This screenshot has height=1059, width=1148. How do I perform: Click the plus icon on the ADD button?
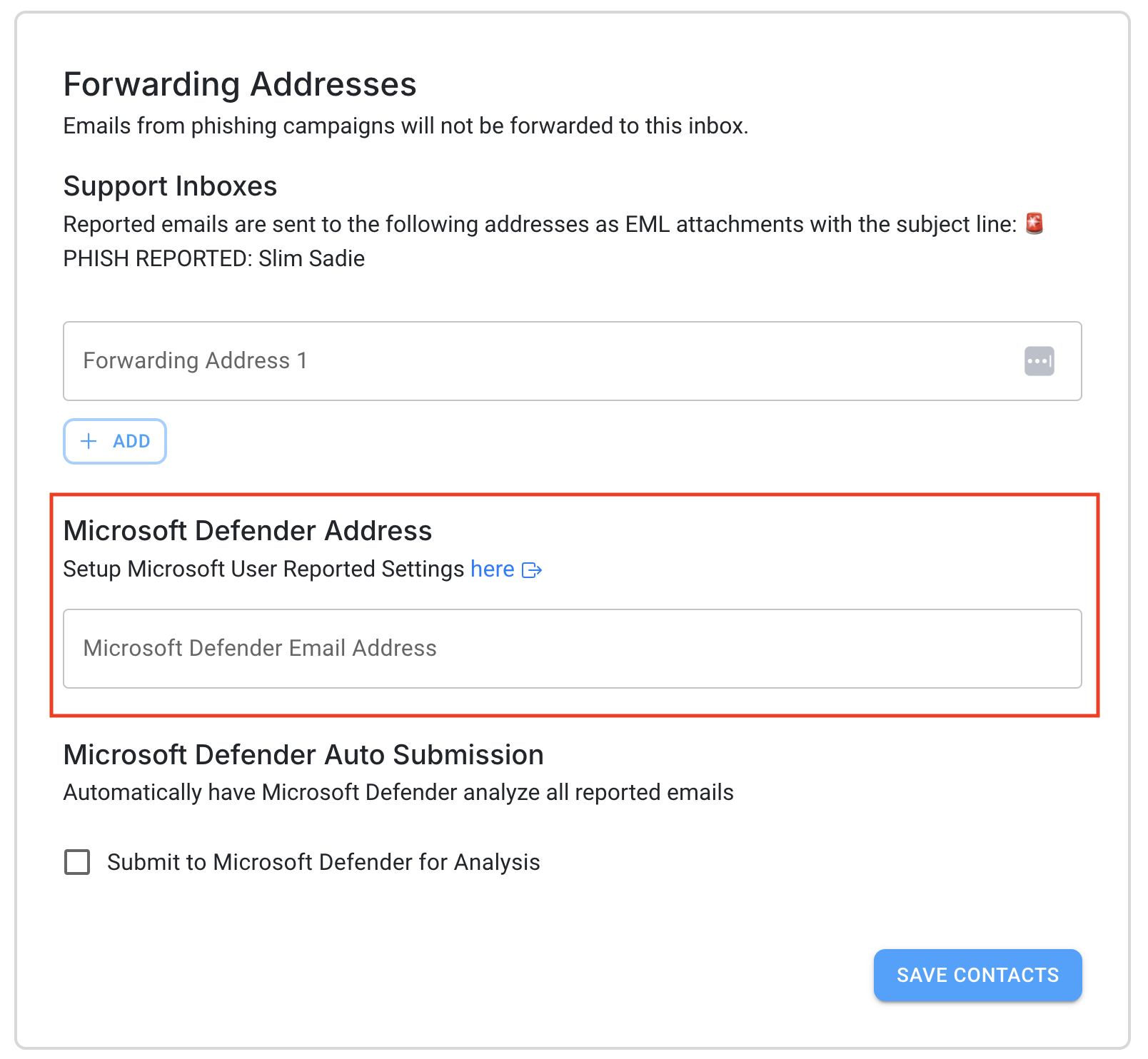pos(89,441)
